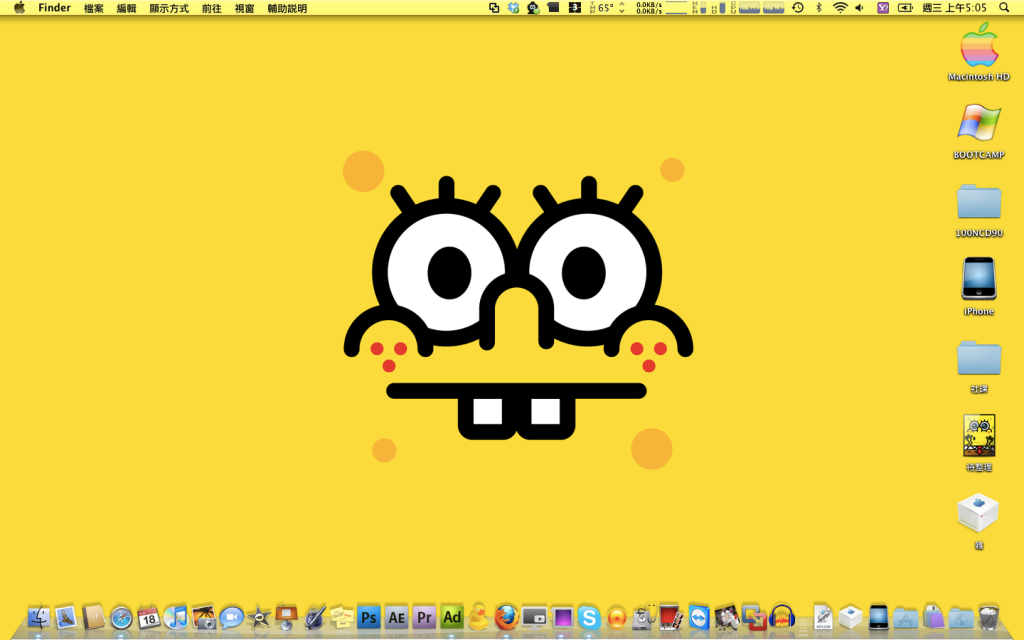Launch Photo Booth from the dock
This screenshot has height=640, width=1024.
[671, 617]
